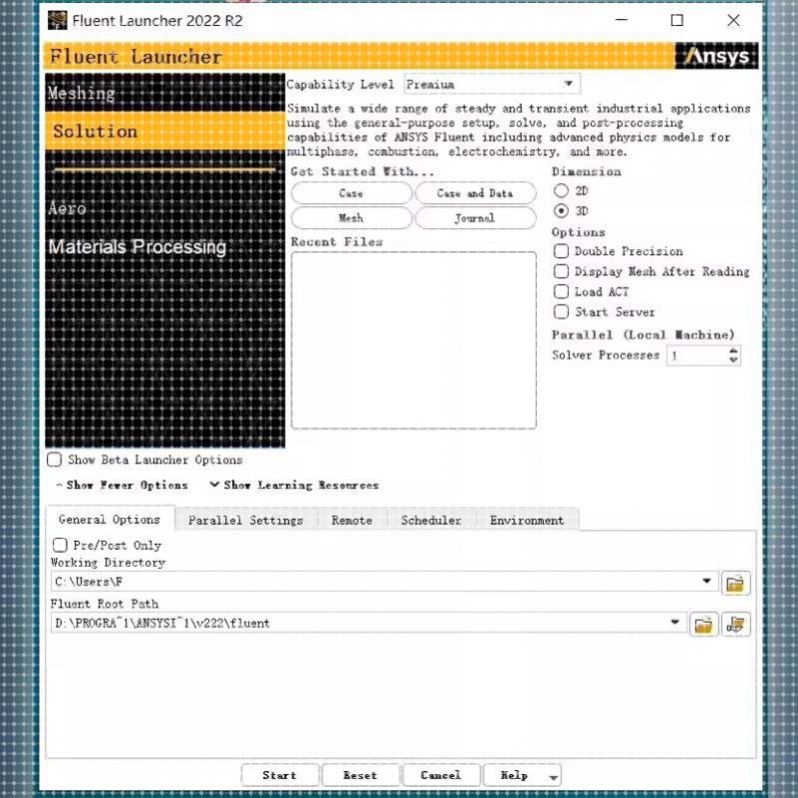Click the Reset button
Screen dimensions: 798x798
point(360,775)
